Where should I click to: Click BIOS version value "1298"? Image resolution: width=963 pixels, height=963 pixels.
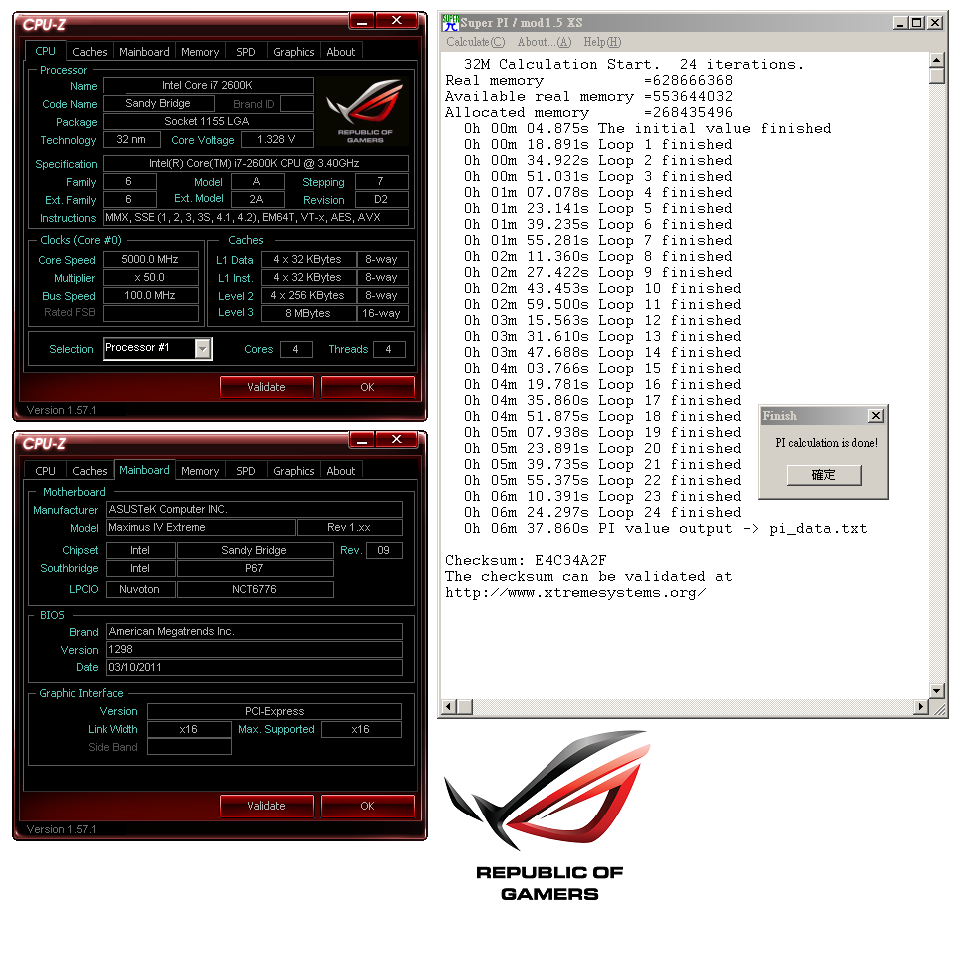tap(255, 649)
